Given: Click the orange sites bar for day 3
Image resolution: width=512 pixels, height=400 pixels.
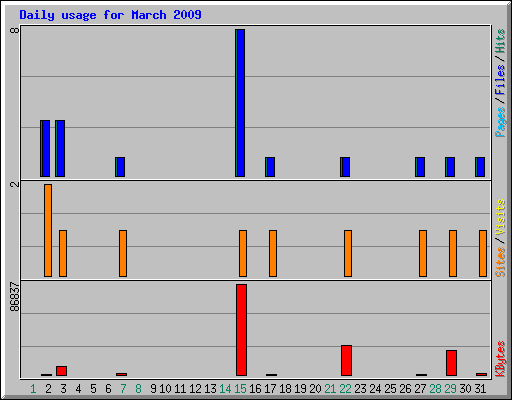Looking at the screenshot, I should (63, 253).
